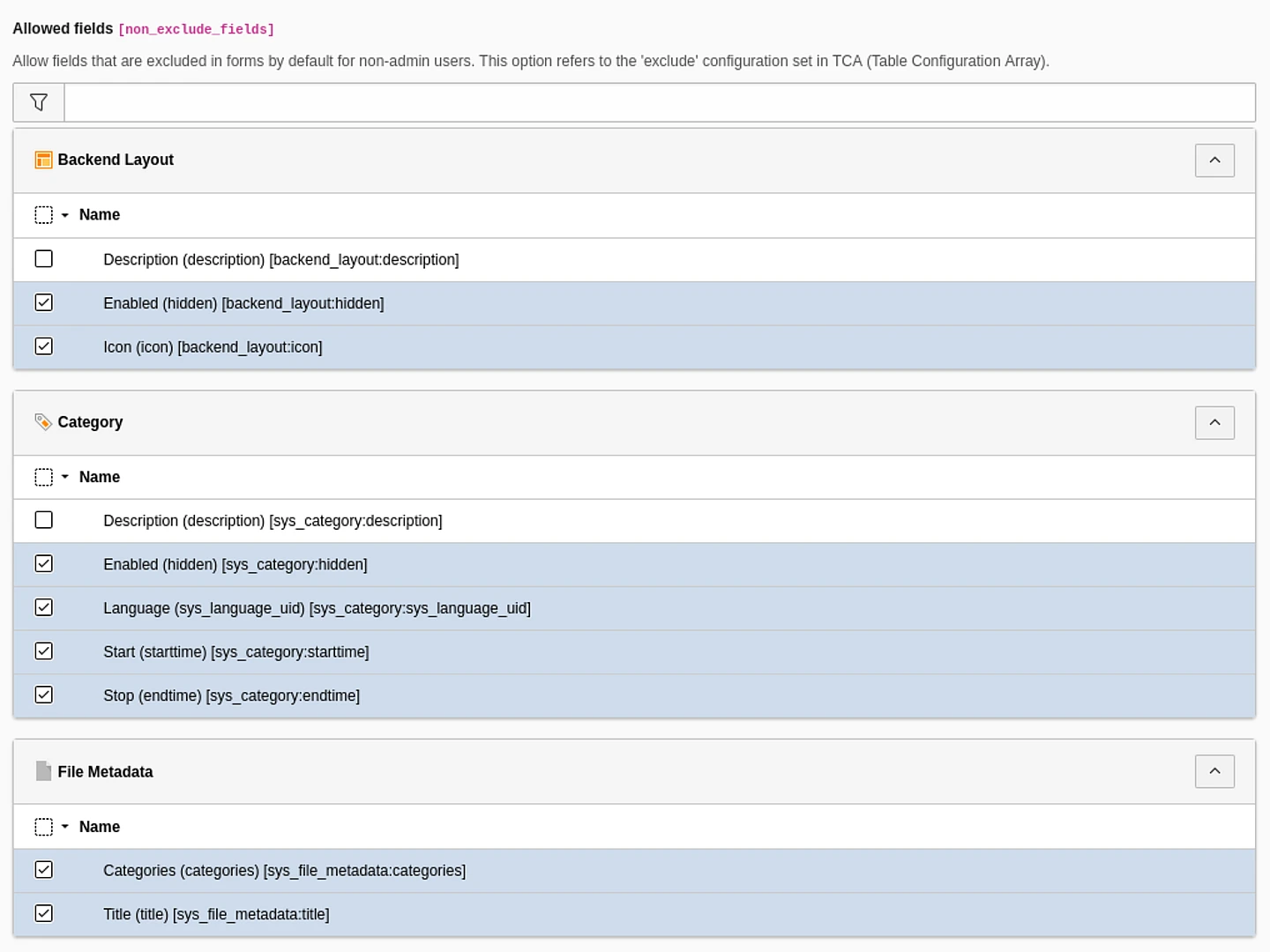Viewport: 1270px width, 952px height.
Task: Click into the allowed fields filter input
Action: [x=659, y=103]
